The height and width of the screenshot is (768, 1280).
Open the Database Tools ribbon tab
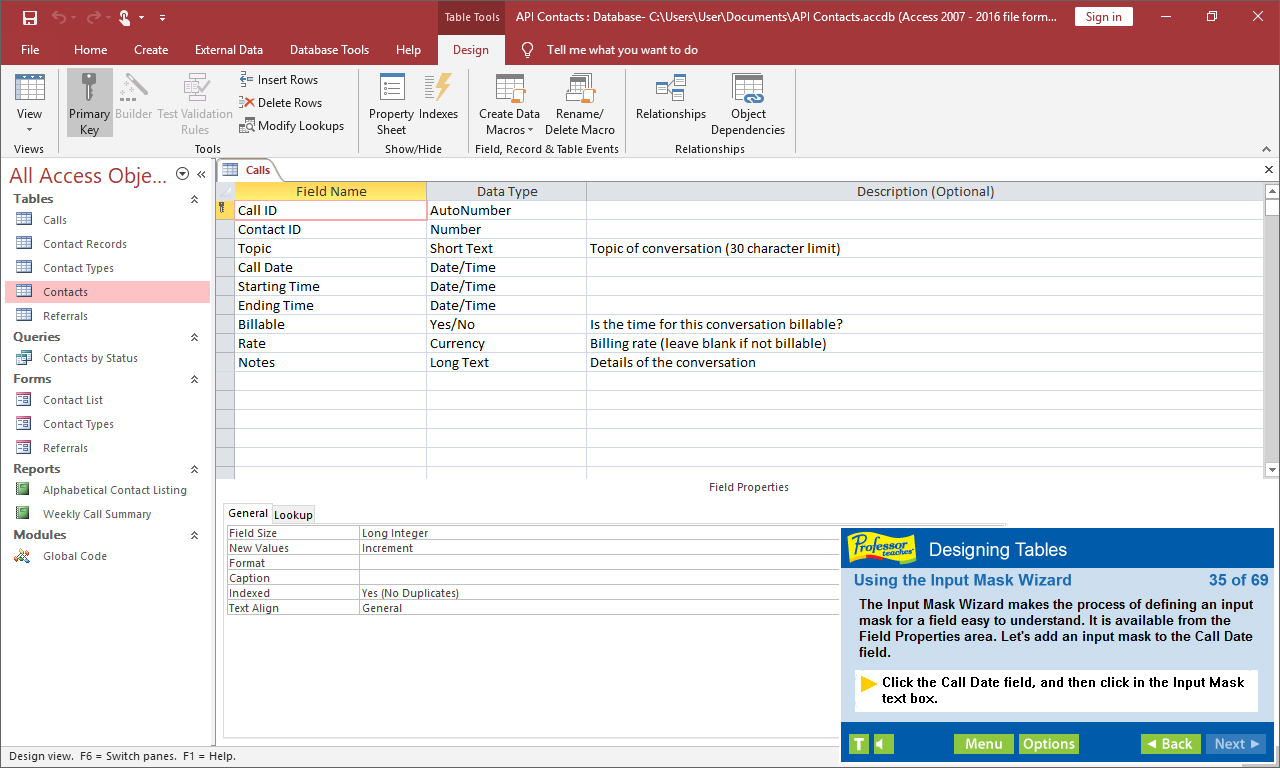(x=329, y=49)
